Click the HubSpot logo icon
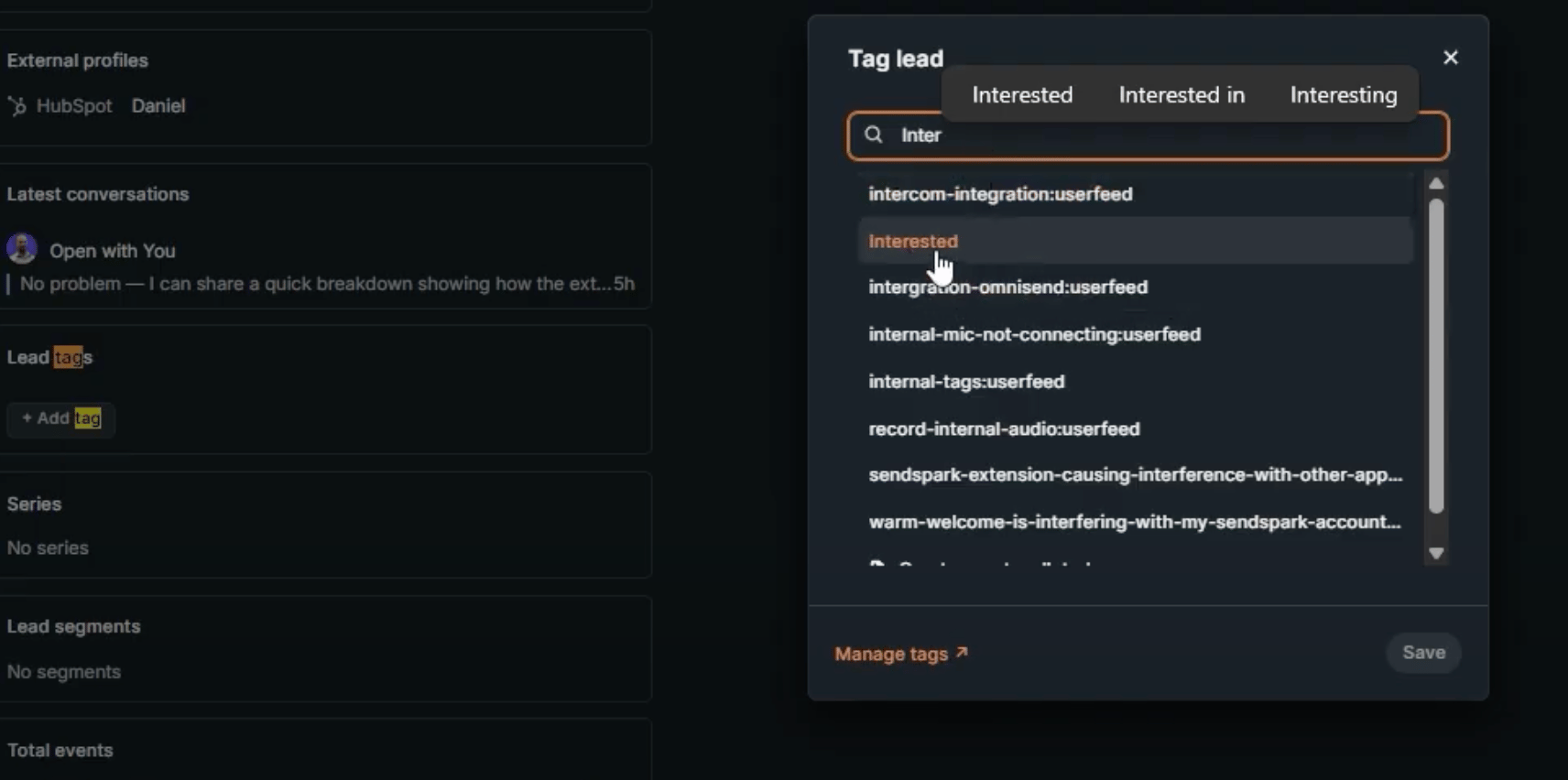 click(17, 106)
